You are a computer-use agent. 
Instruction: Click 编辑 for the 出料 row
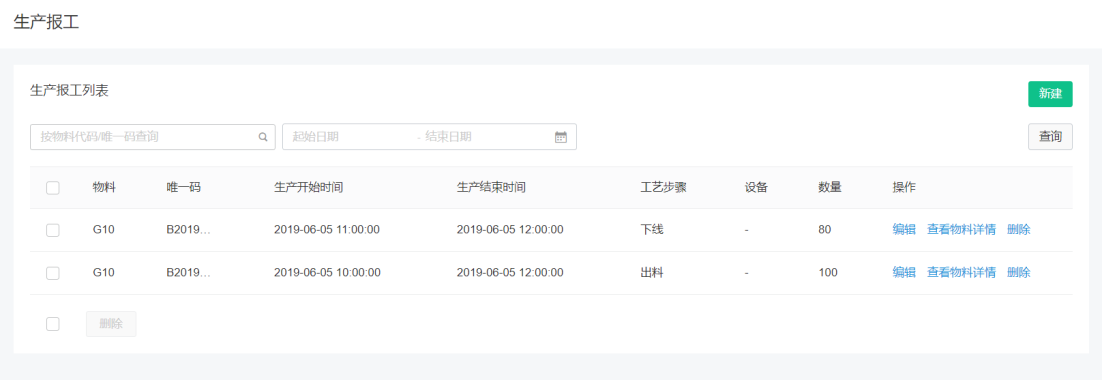(904, 273)
